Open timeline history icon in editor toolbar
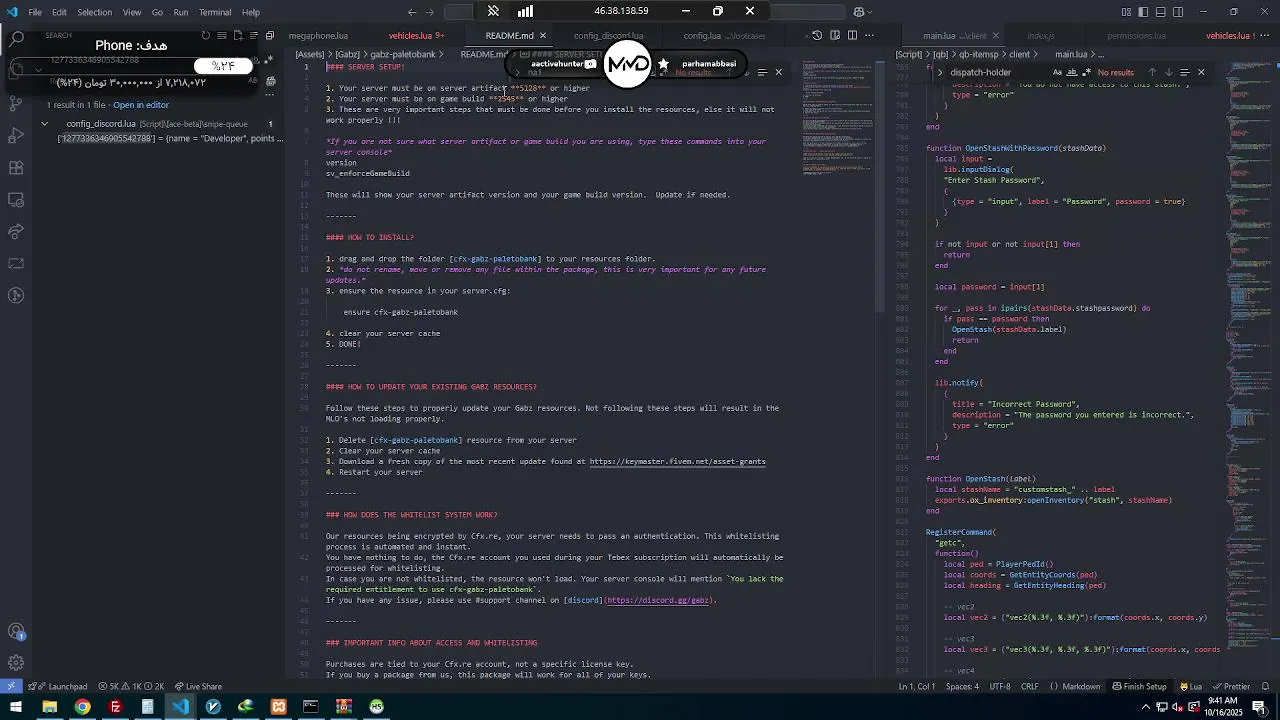This screenshot has width=1280, height=720. click(817, 35)
